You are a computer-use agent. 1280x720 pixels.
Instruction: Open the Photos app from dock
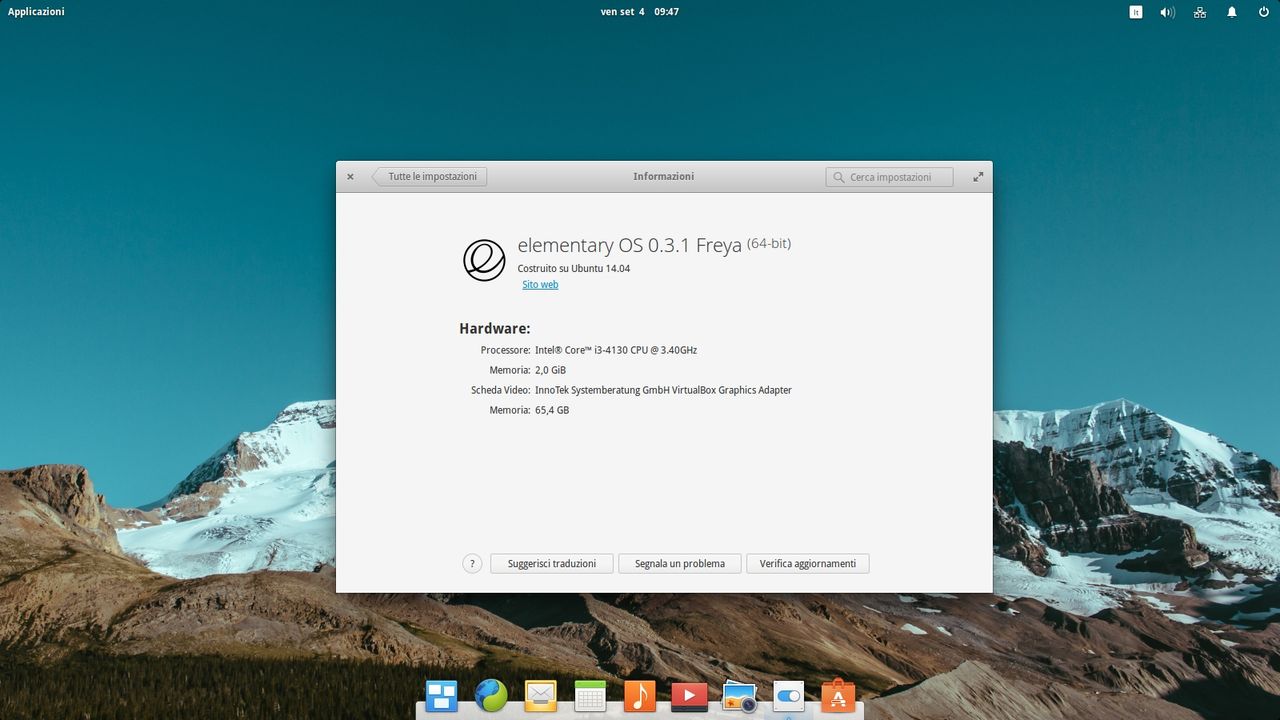tap(739, 696)
